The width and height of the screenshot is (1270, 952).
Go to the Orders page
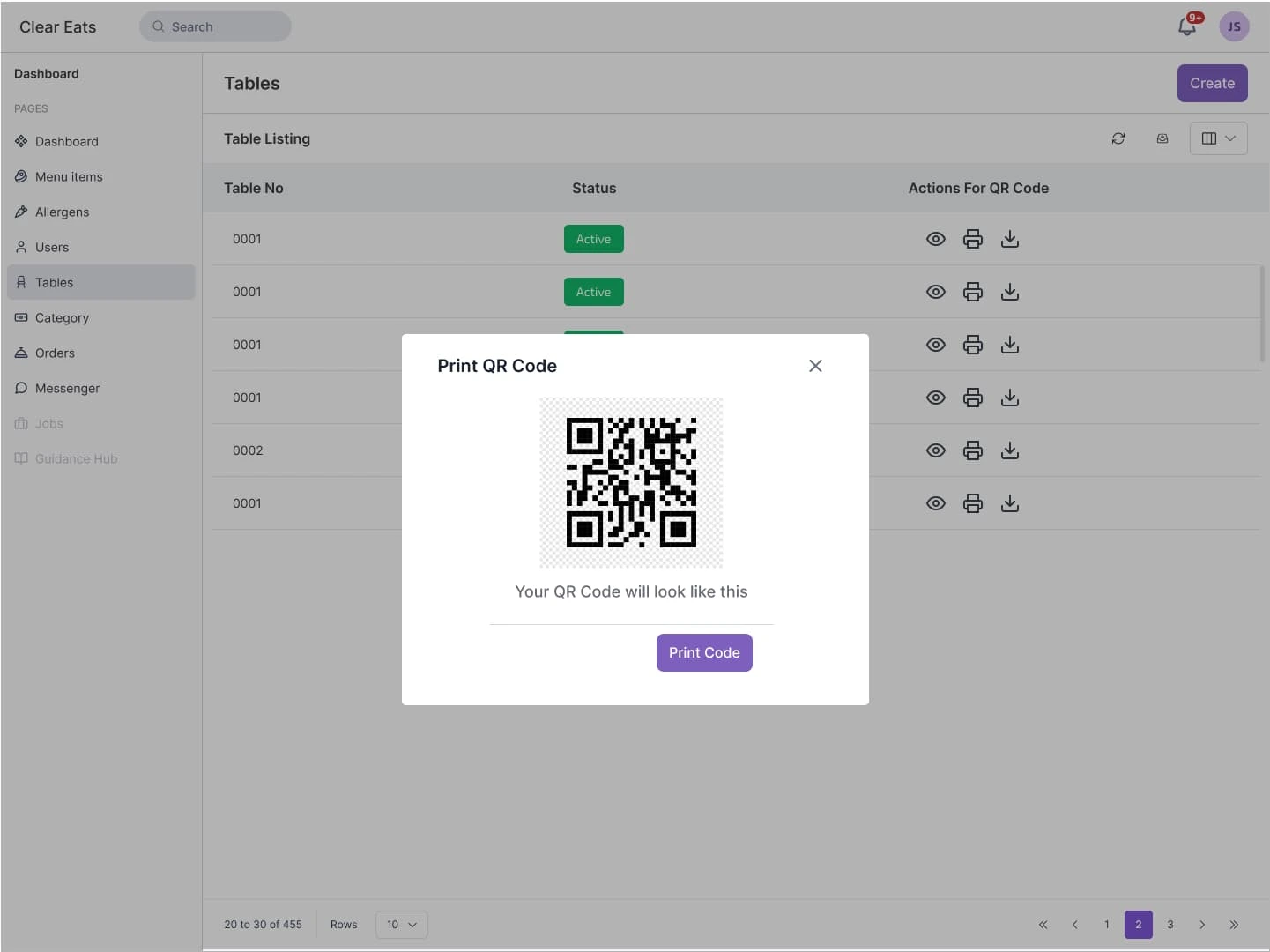coord(101,353)
